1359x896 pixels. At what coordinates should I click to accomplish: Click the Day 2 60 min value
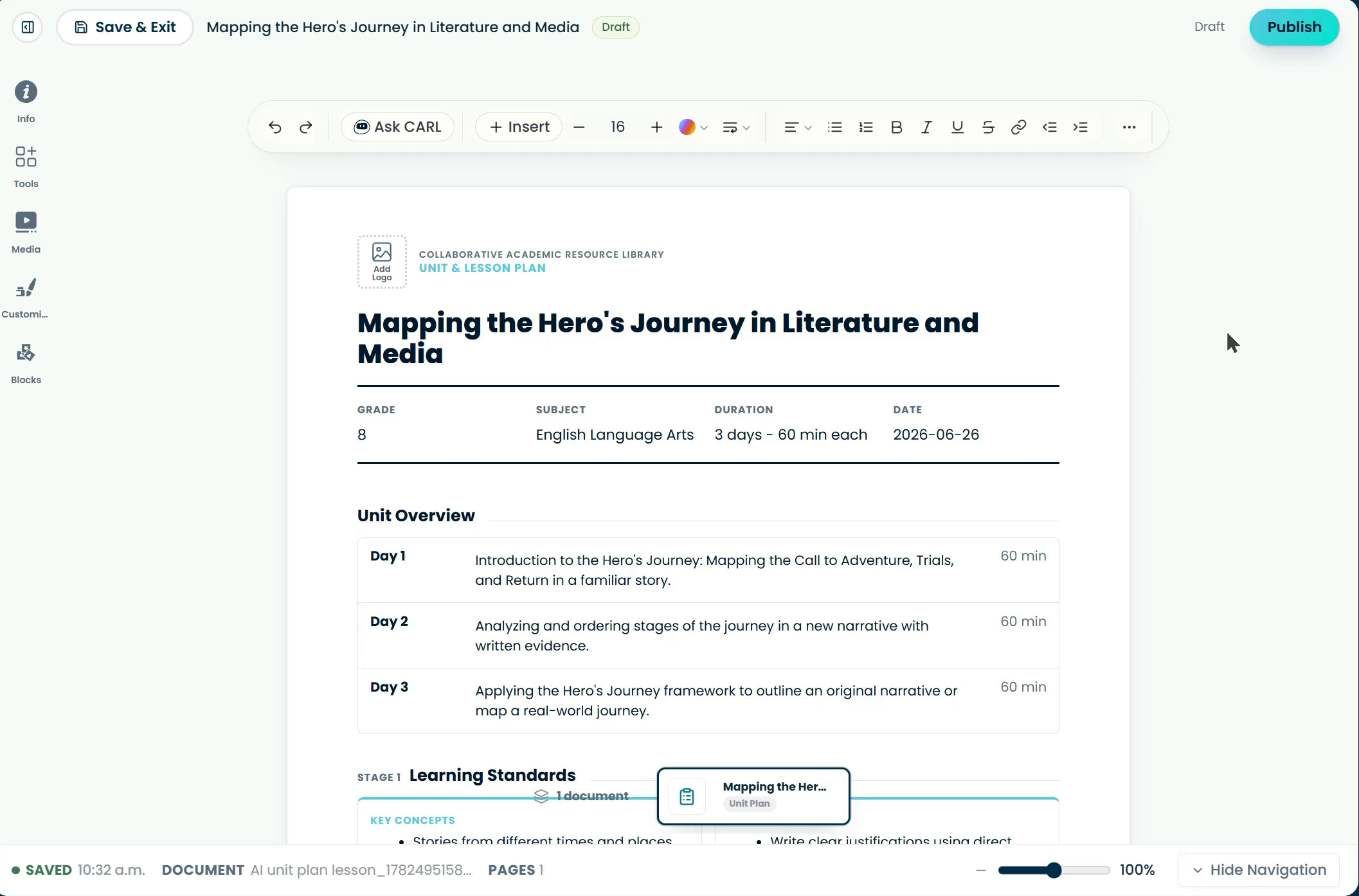point(1023,622)
